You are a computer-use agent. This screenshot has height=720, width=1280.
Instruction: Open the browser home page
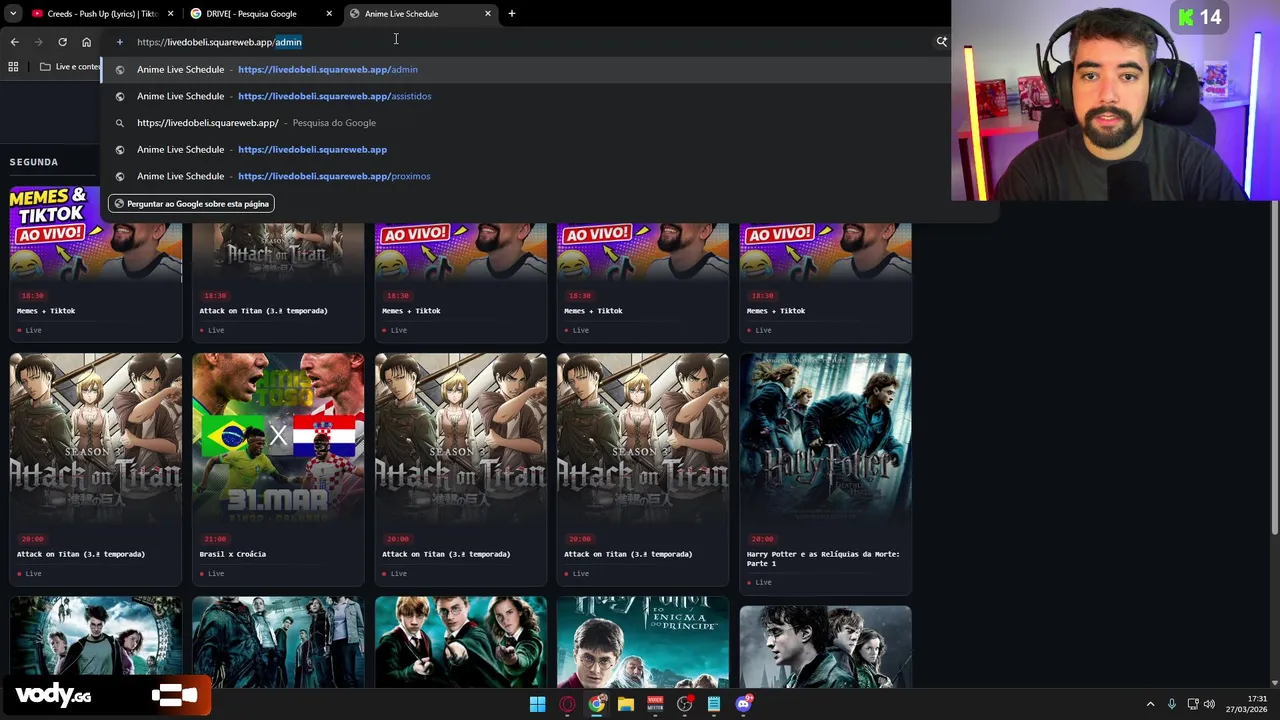click(x=86, y=42)
